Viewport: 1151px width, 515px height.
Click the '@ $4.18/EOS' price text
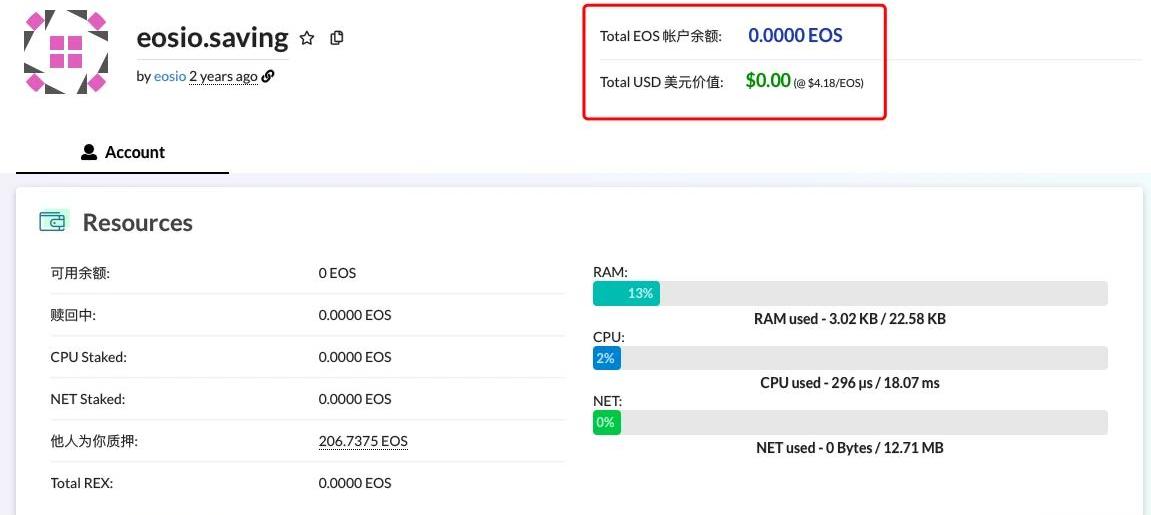coord(828,83)
